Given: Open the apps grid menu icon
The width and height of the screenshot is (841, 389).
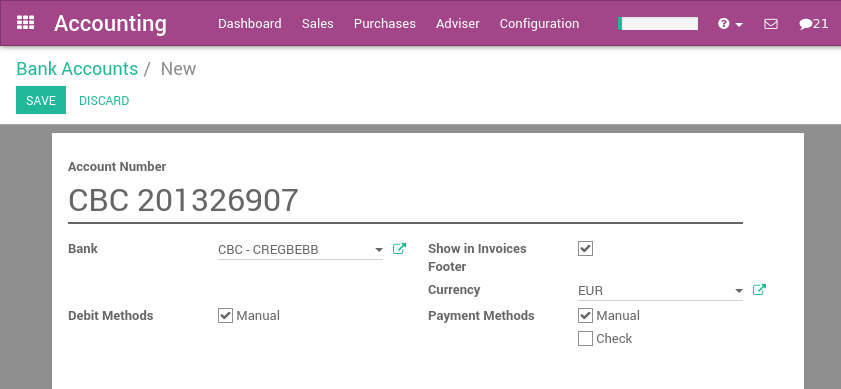Looking at the screenshot, I should (x=25, y=23).
